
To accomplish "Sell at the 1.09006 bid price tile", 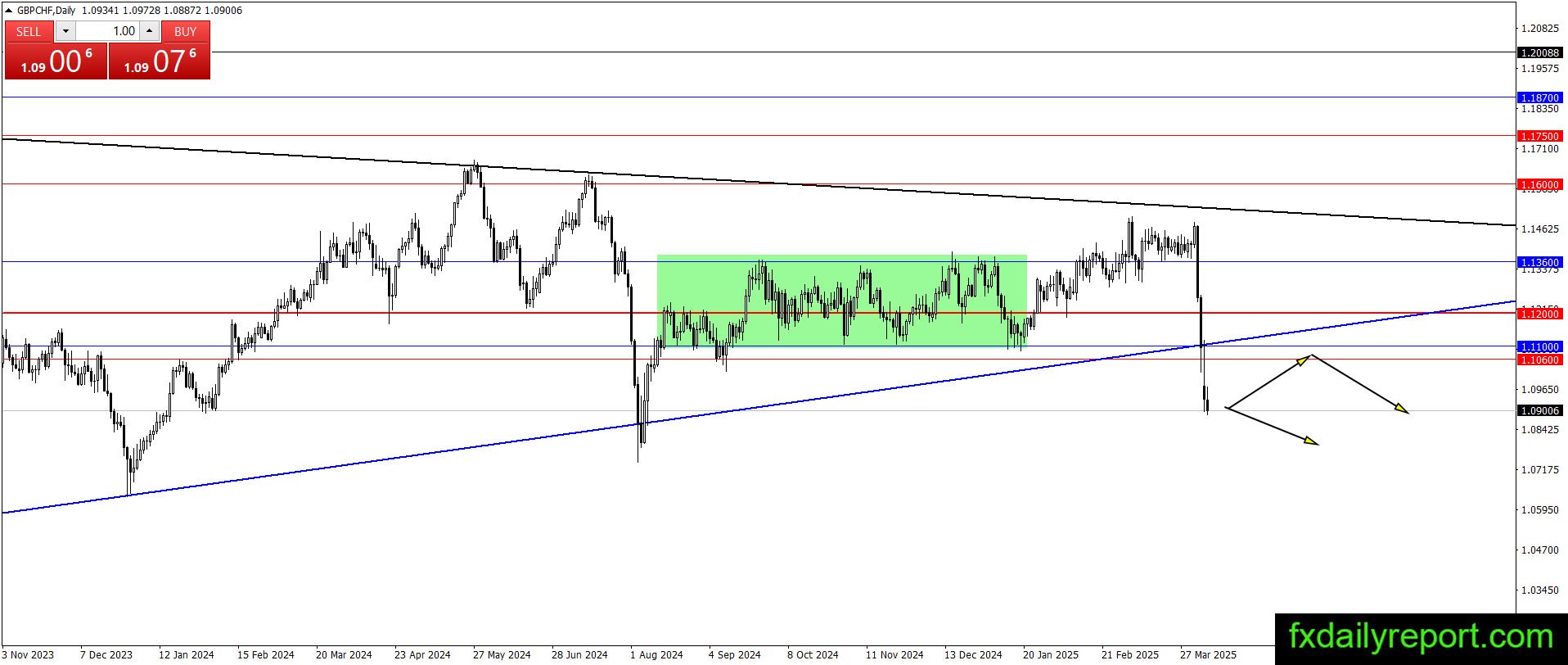I will click(x=56, y=61).
